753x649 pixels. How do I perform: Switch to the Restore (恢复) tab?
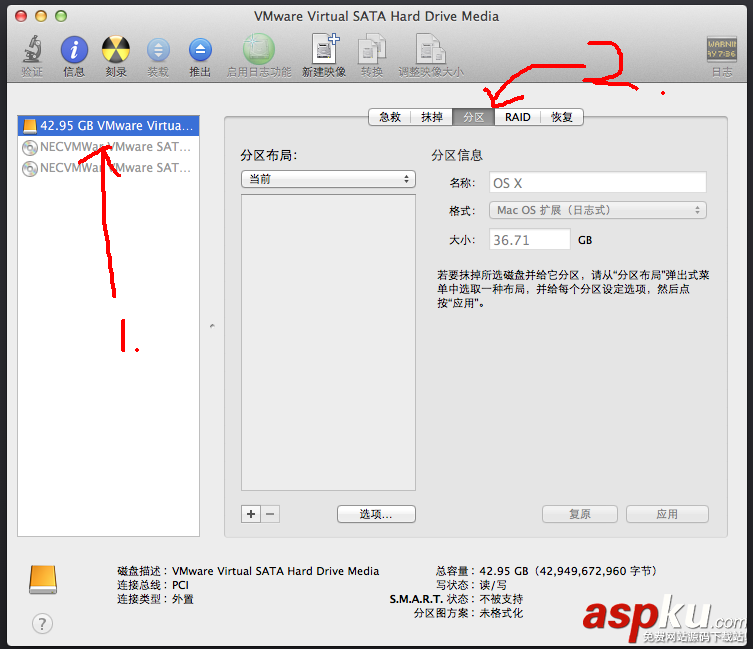click(x=562, y=117)
